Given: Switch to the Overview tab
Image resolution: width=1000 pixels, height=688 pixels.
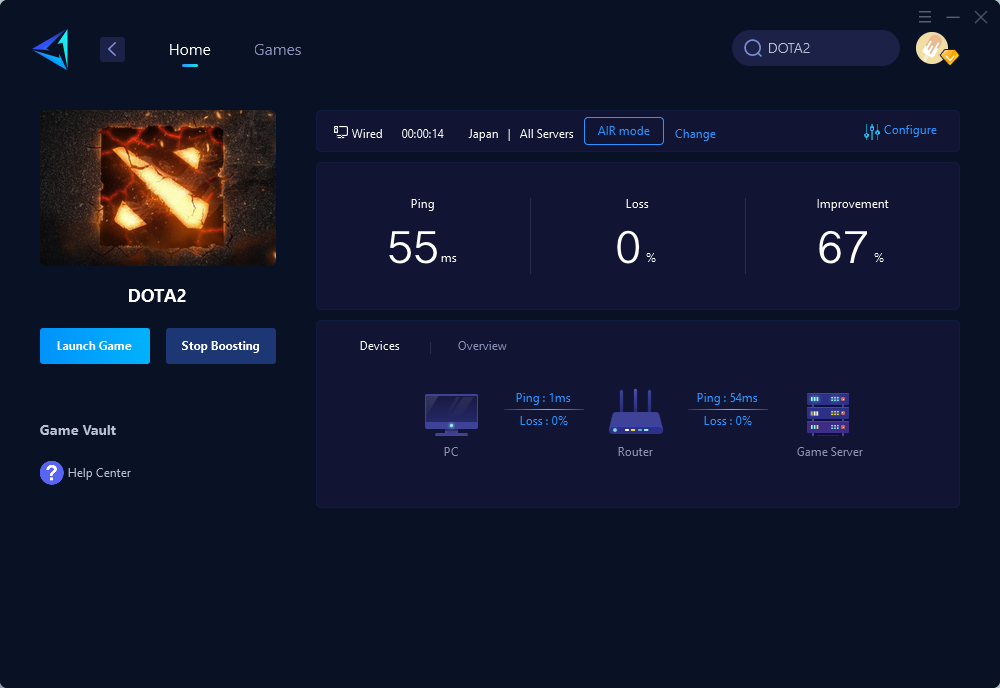Looking at the screenshot, I should coord(482,346).
